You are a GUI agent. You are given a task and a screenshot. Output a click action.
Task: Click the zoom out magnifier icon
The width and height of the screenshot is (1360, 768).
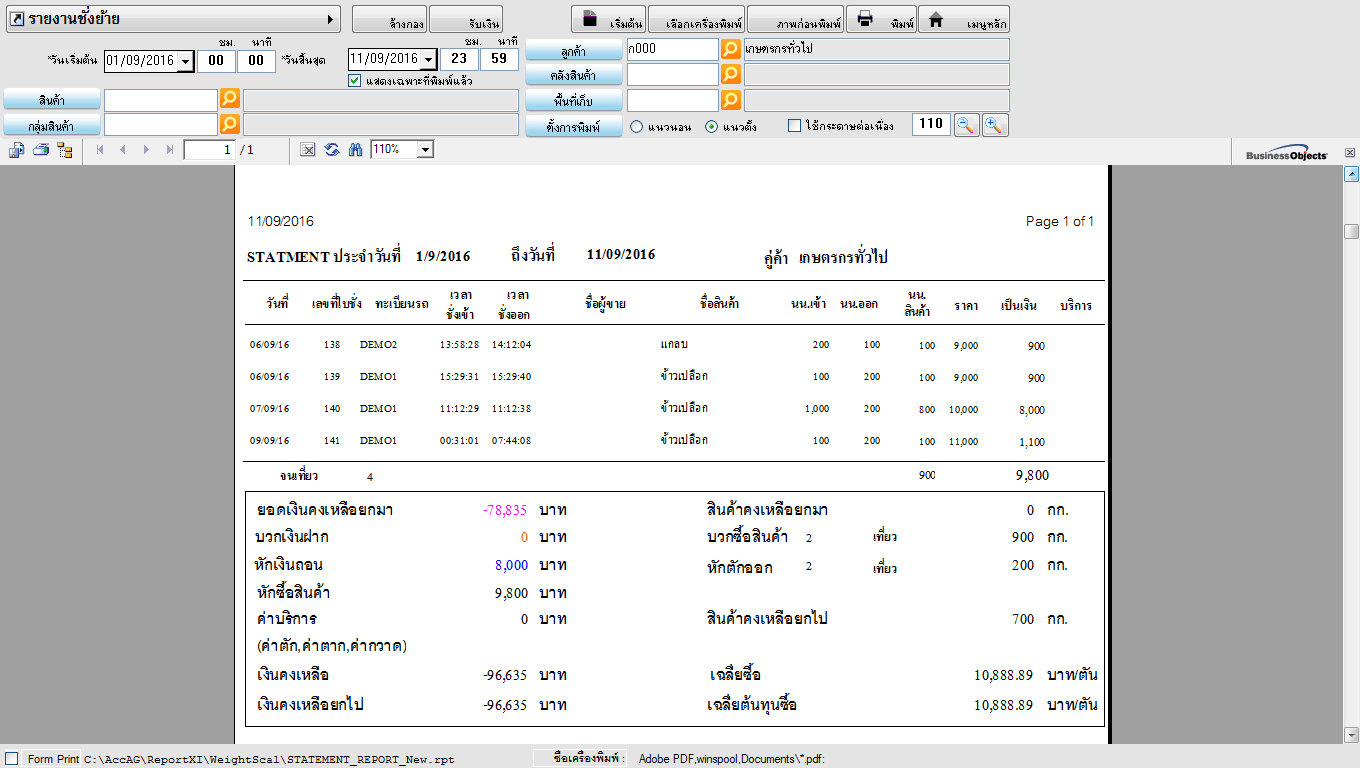pyautogui.click(x=966, y=125)
